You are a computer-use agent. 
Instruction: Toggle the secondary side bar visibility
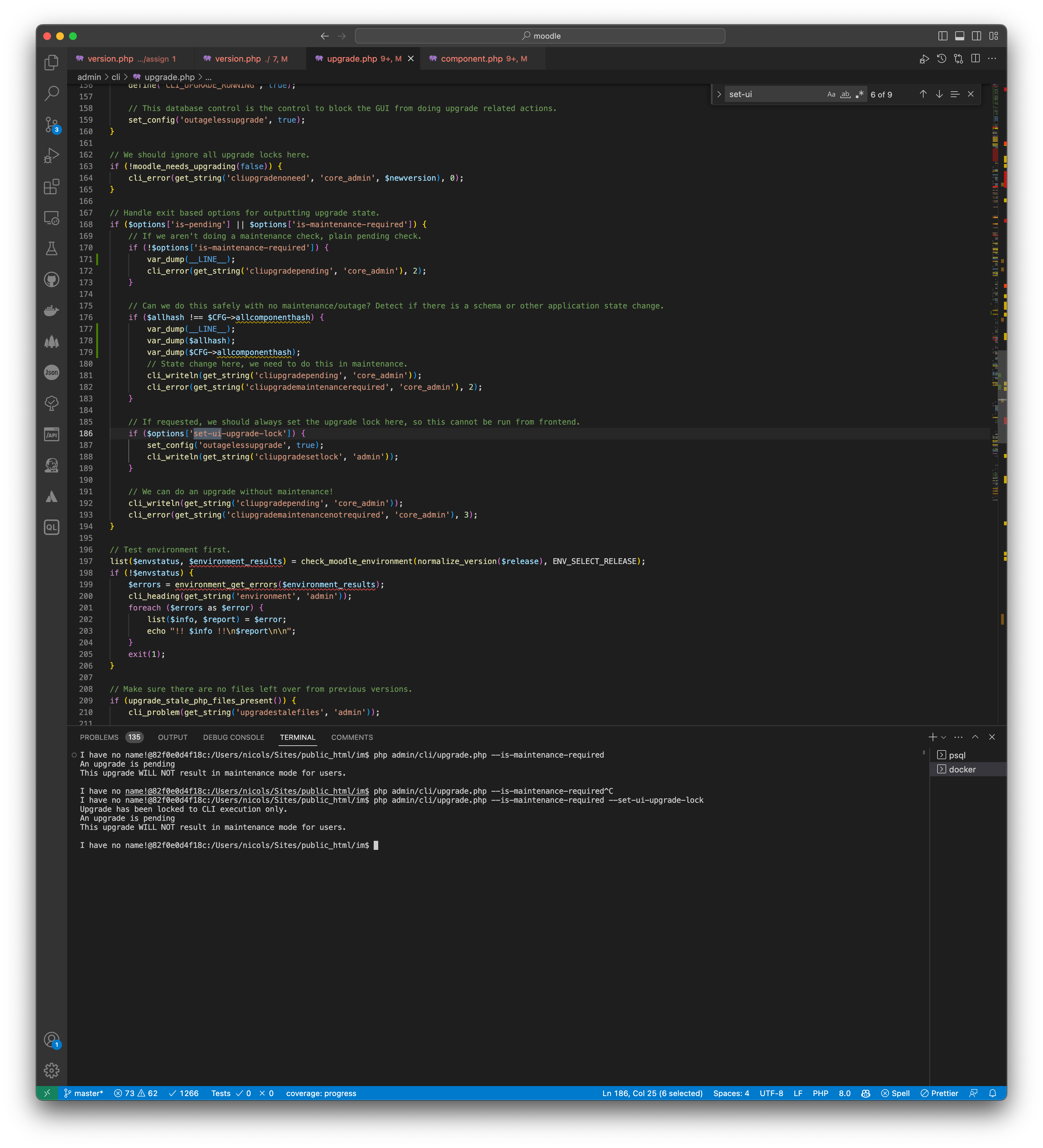tap(976, 36)
